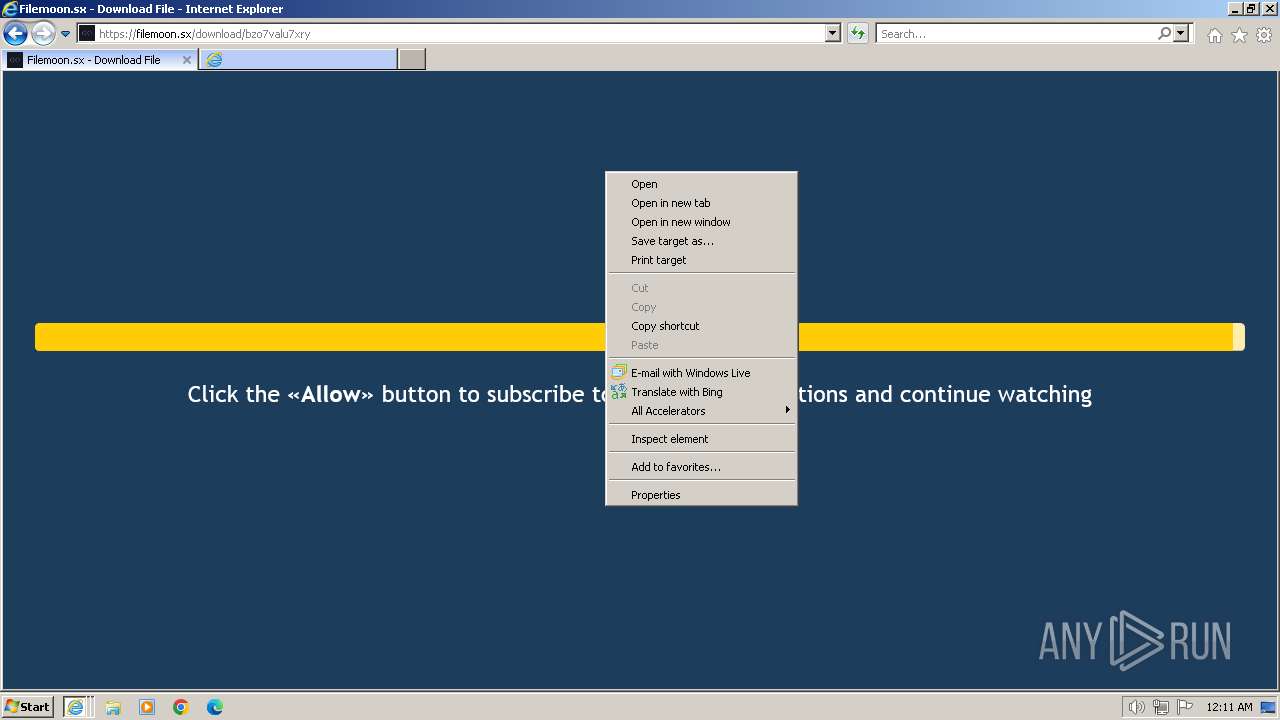Minimize the Internet Explorer window

(1235, 9)
